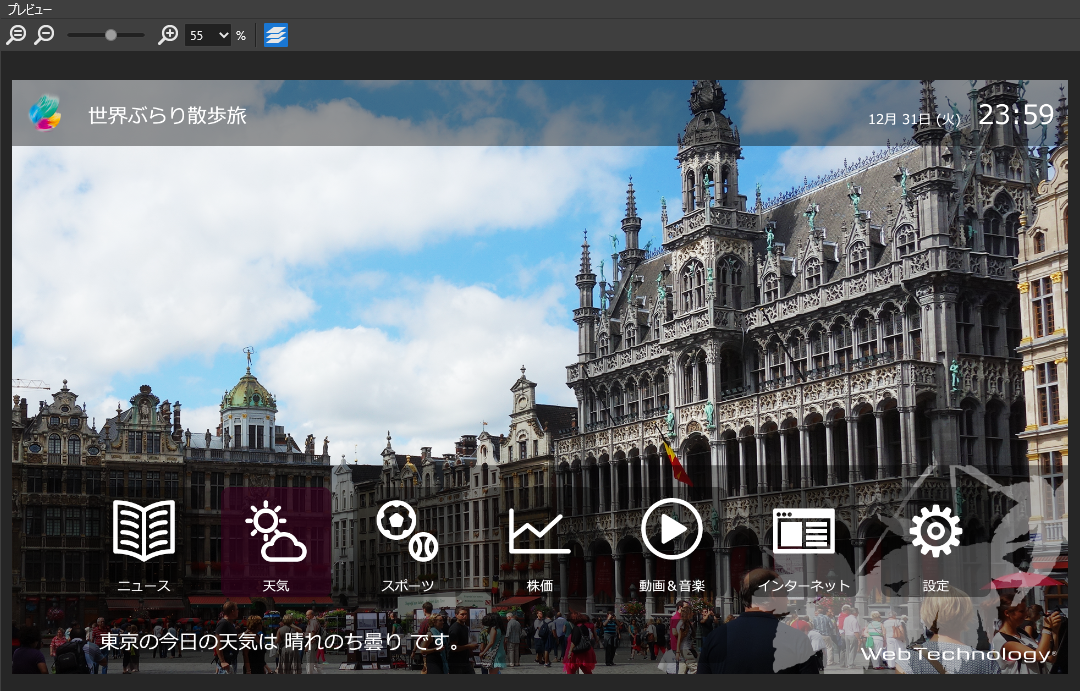
Task: Click the 12月 31日 (火) date text
Action: [x=914, y=118]
